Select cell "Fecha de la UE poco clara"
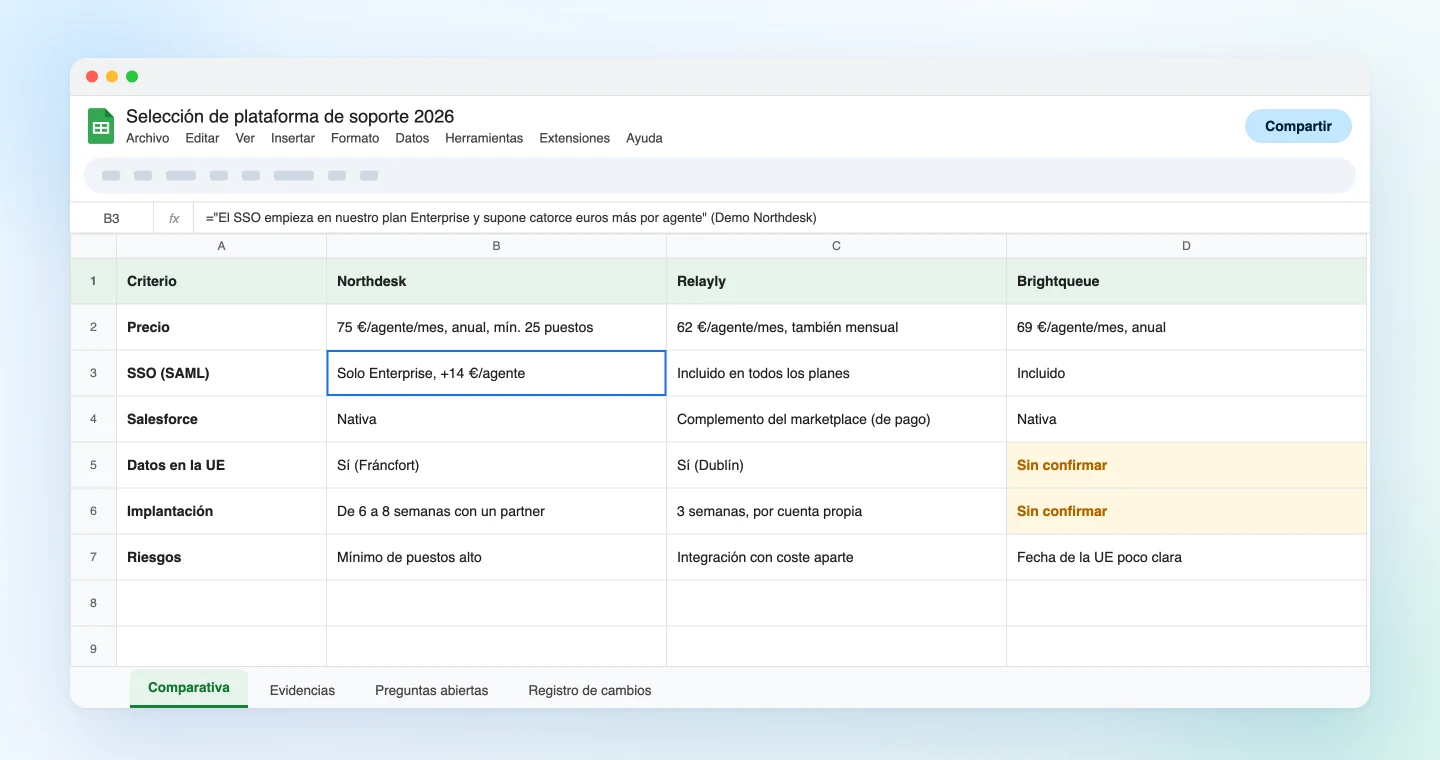This screenshot has width=1440, height=760. pyautogui.click(x=1187, y=557)
